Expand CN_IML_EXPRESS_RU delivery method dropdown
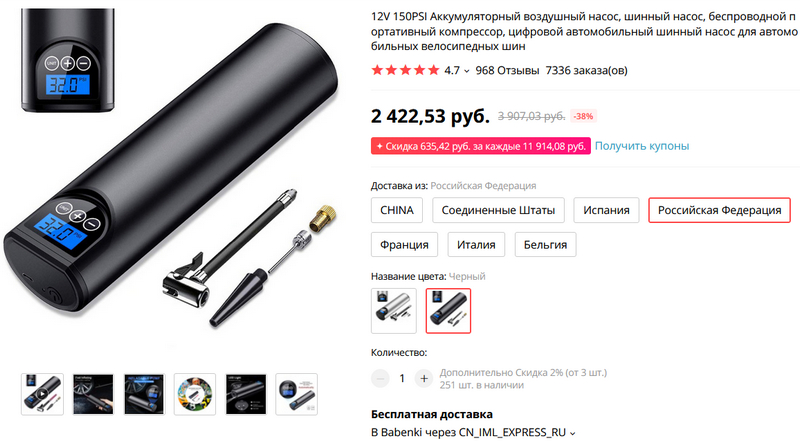Image resolution: width=800 pixels, height=446 pixels. pos(572,433)
